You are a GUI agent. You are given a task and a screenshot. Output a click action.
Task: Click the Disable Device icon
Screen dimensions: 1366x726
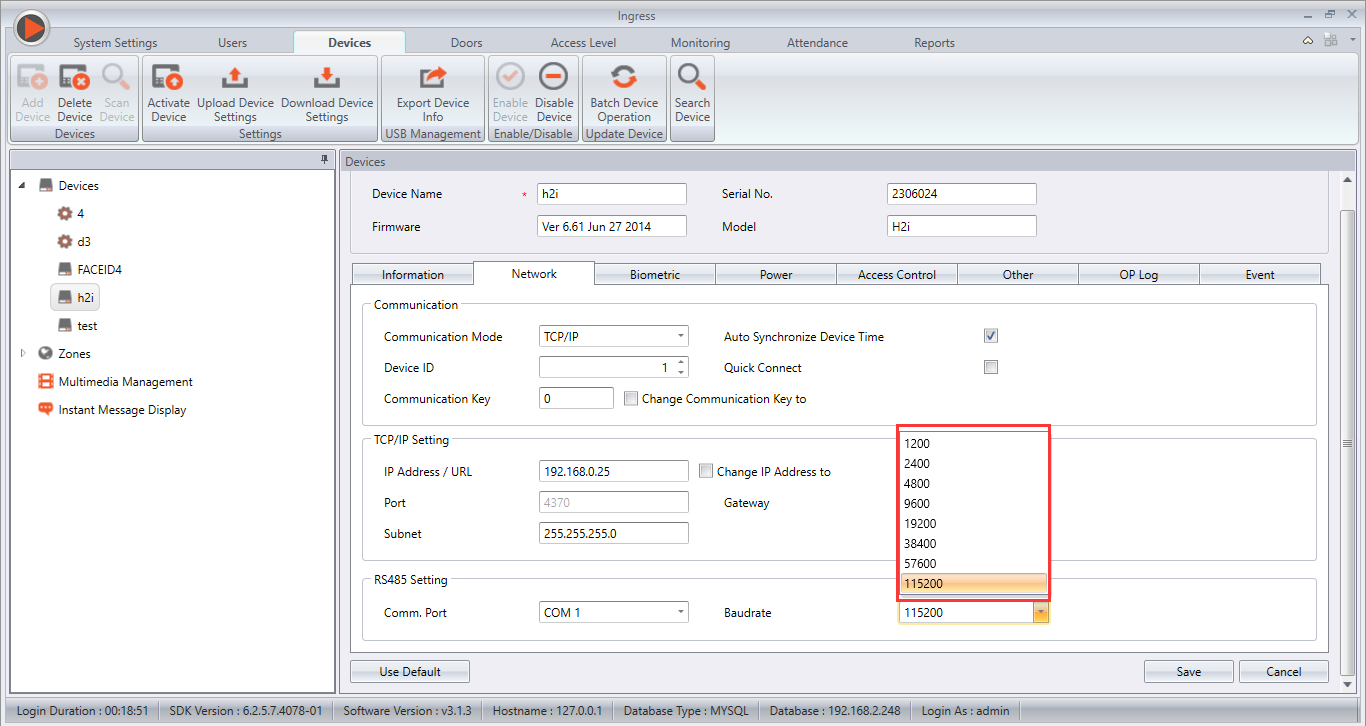click(553, 78)
